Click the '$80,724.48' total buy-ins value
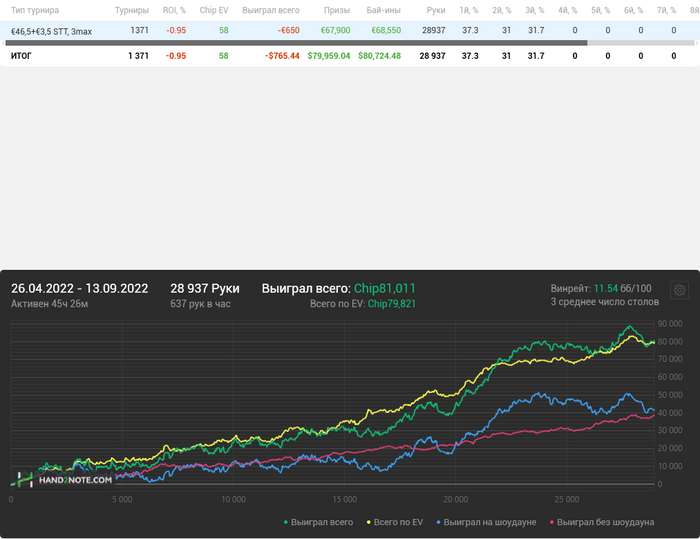700x539 pixels. 379,56
